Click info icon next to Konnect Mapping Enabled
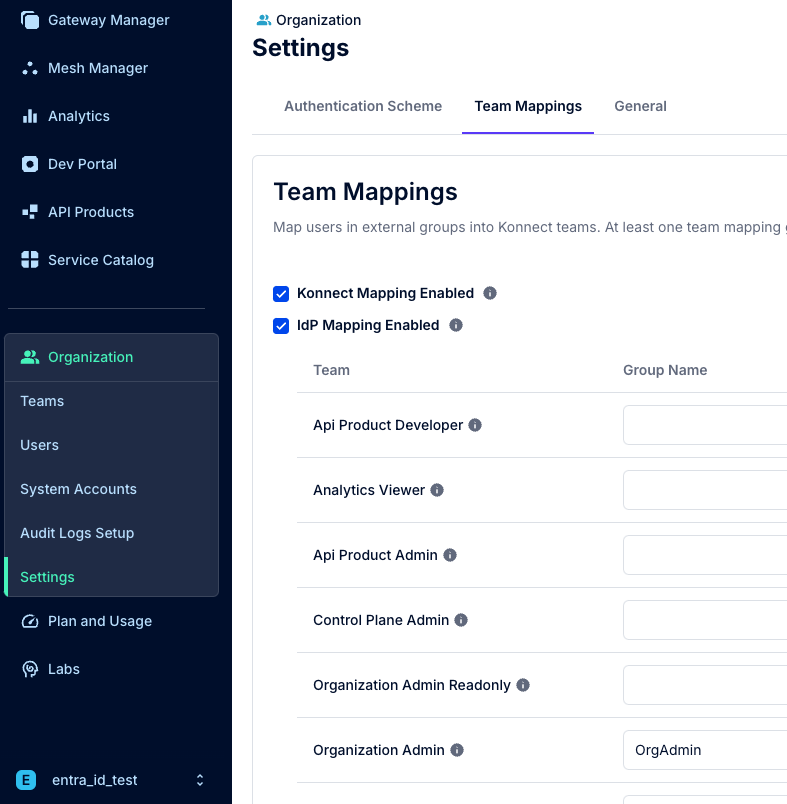The height and width of the screenshot is (804, 787). coord(490,293)
